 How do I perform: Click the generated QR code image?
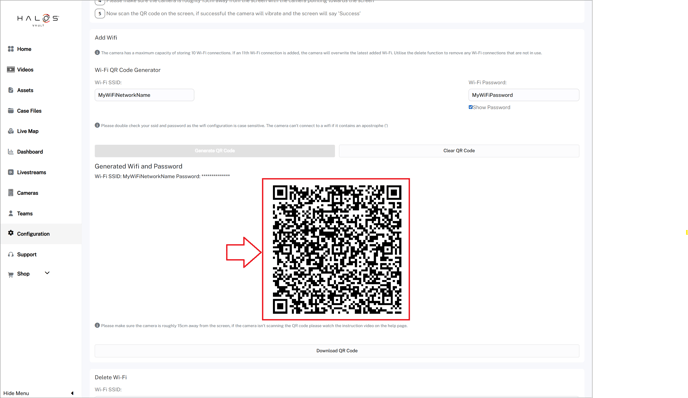click(337, 249)
